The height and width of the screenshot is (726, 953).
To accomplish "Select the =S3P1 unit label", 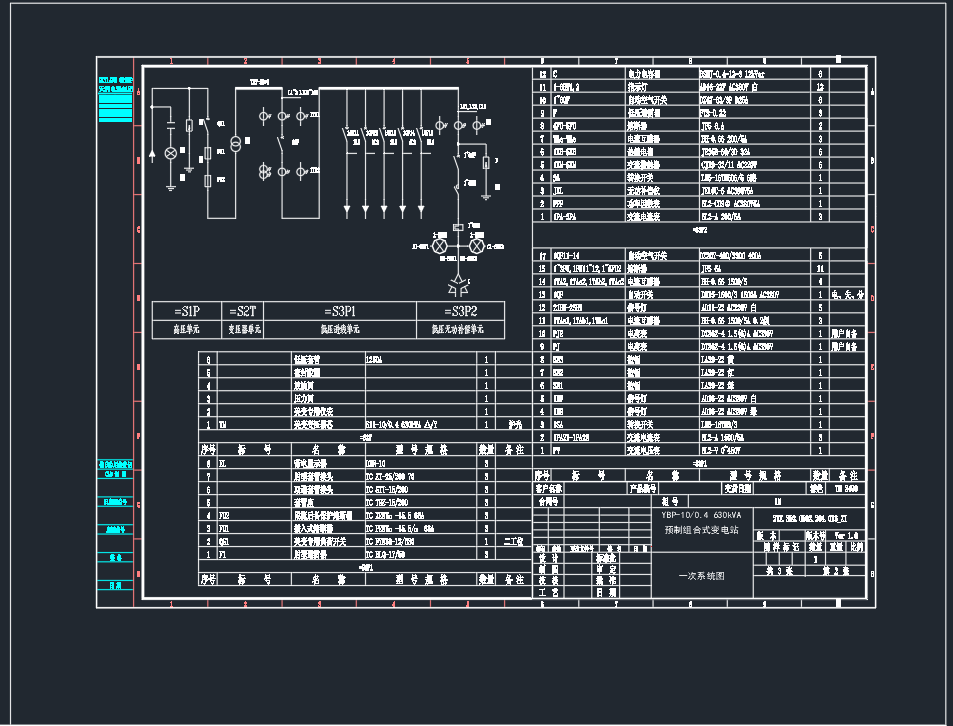I will 341,311.
